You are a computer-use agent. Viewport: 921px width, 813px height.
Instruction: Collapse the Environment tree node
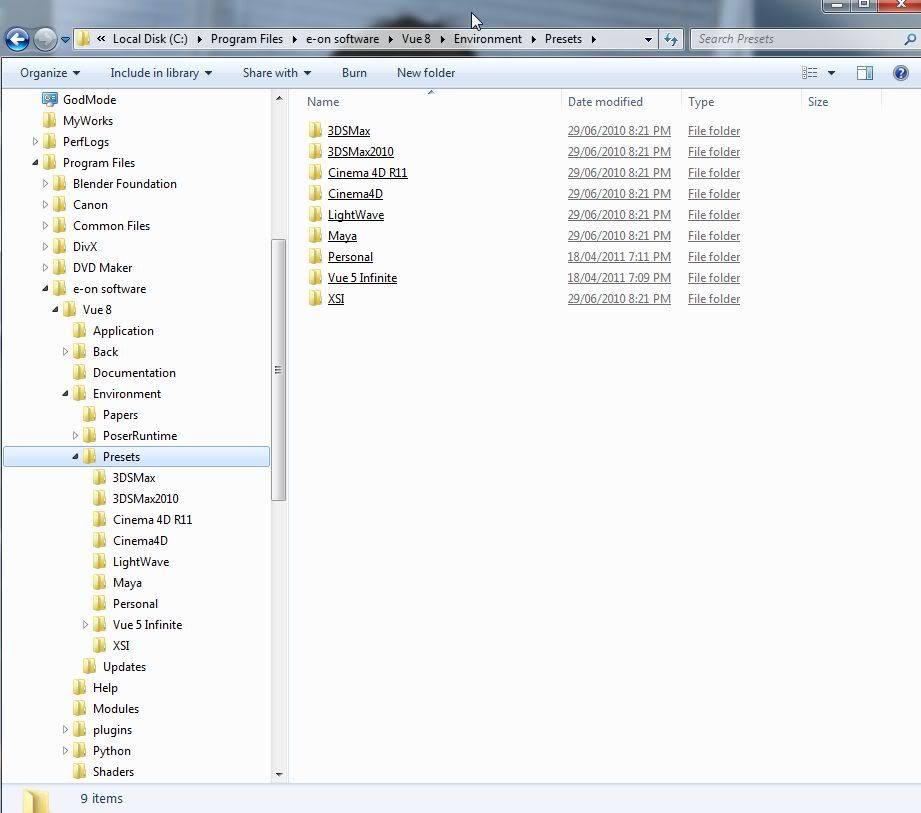(x=65, y=394)
